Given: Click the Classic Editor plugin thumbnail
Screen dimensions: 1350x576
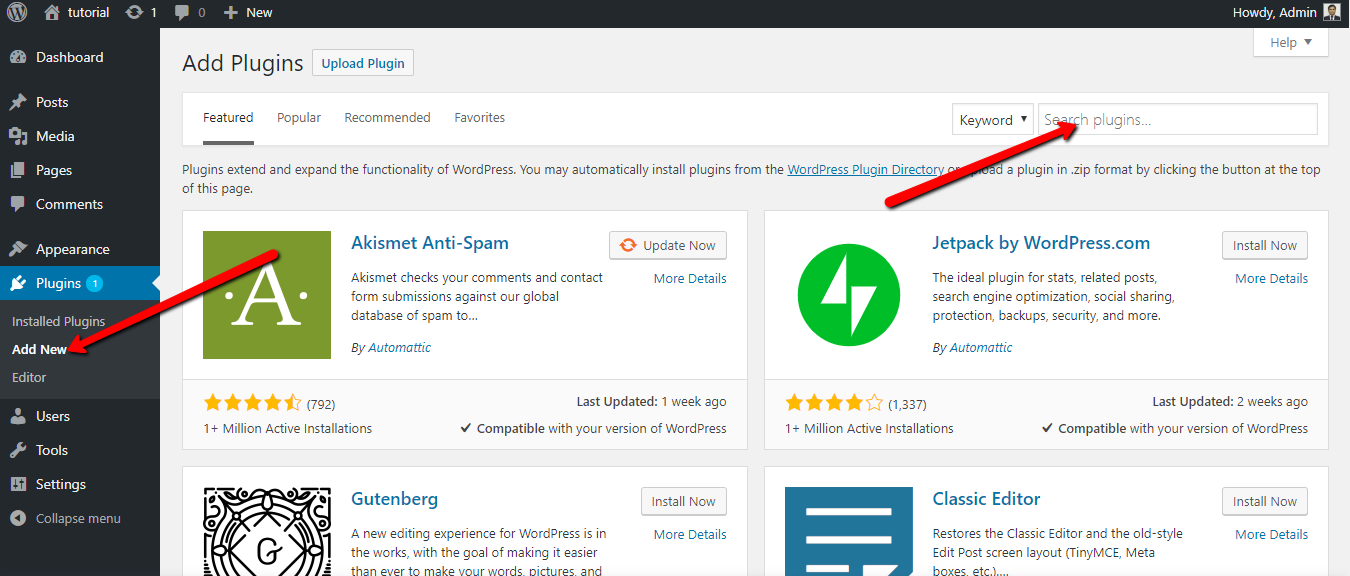Looking at the screenshot, I should (849, 531).
